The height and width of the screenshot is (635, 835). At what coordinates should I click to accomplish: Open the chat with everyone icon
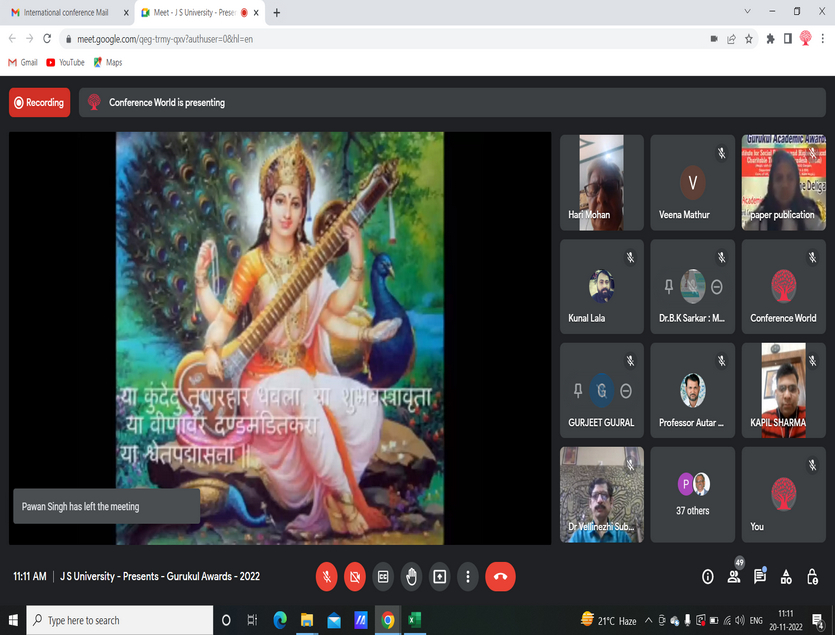[760, 576]
